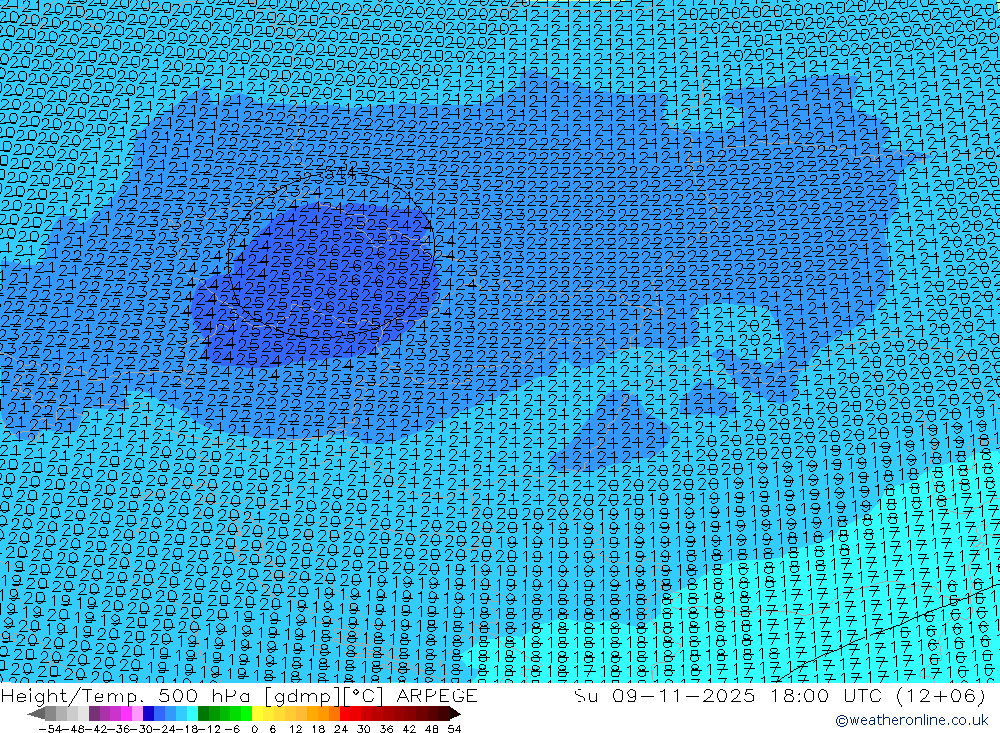The width and height of the screenshot is (1000, 733).
Task: Pick the dark blue legend color at -30
Action: point(148,714)
